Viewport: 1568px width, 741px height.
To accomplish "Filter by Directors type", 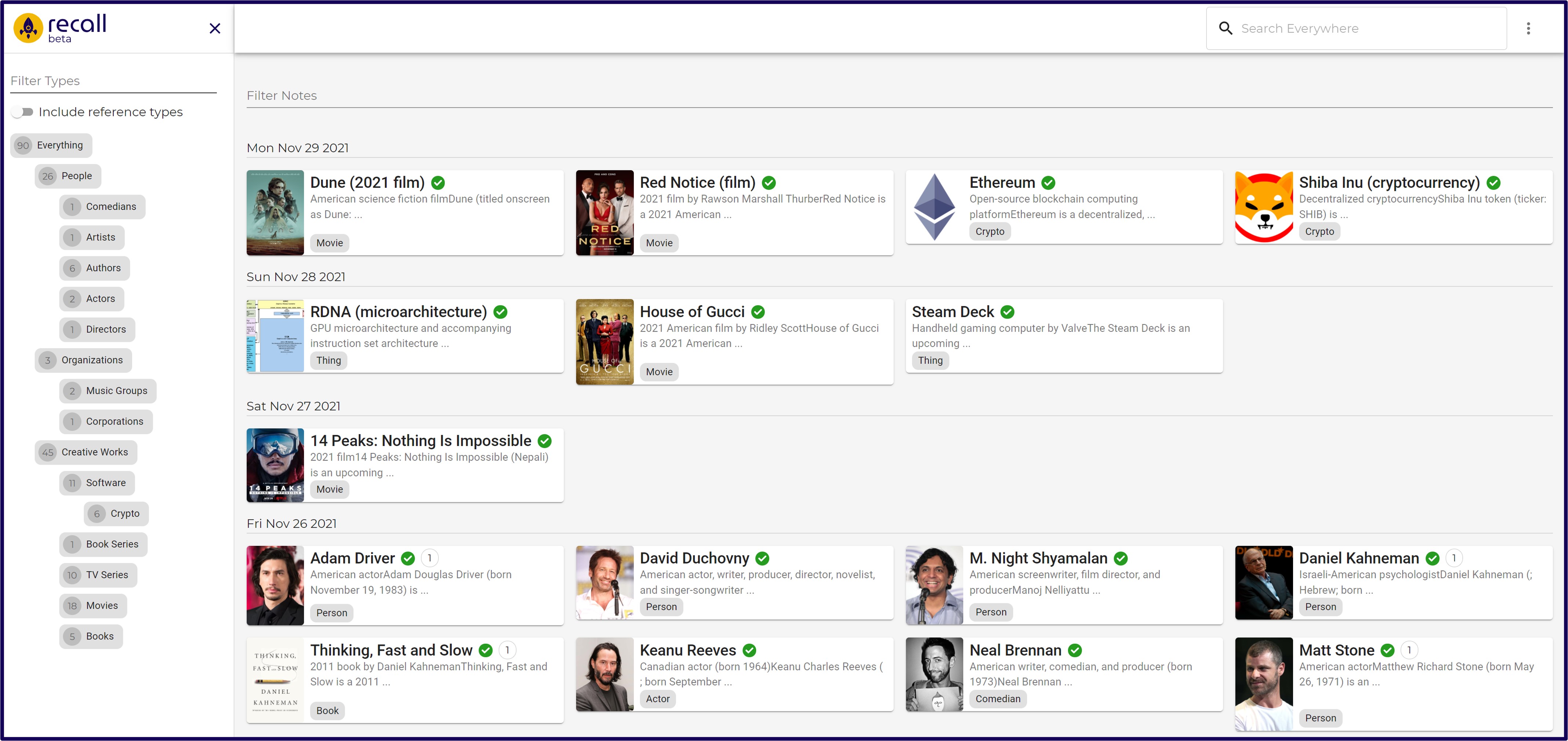I will tap(97, 330).
